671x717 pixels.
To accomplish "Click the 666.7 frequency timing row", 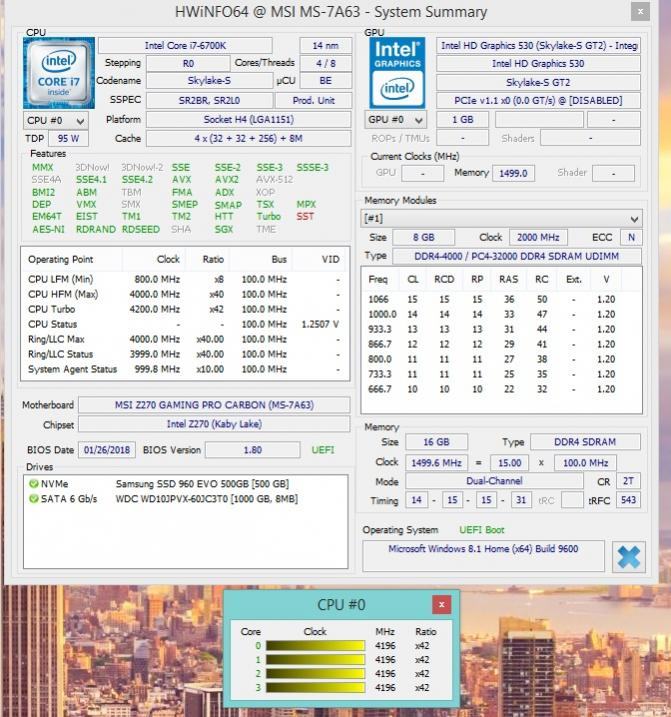I will click(x=501, y=389).
